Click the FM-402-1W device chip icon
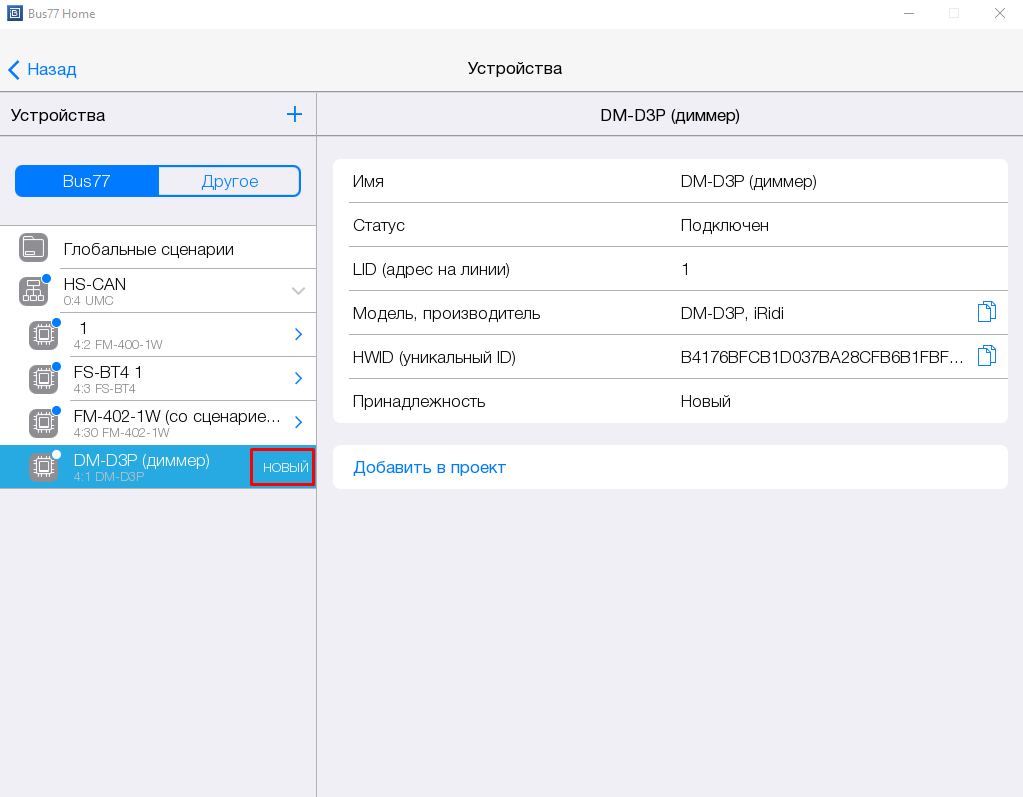 pyautogui.click(x=43, y=422)
